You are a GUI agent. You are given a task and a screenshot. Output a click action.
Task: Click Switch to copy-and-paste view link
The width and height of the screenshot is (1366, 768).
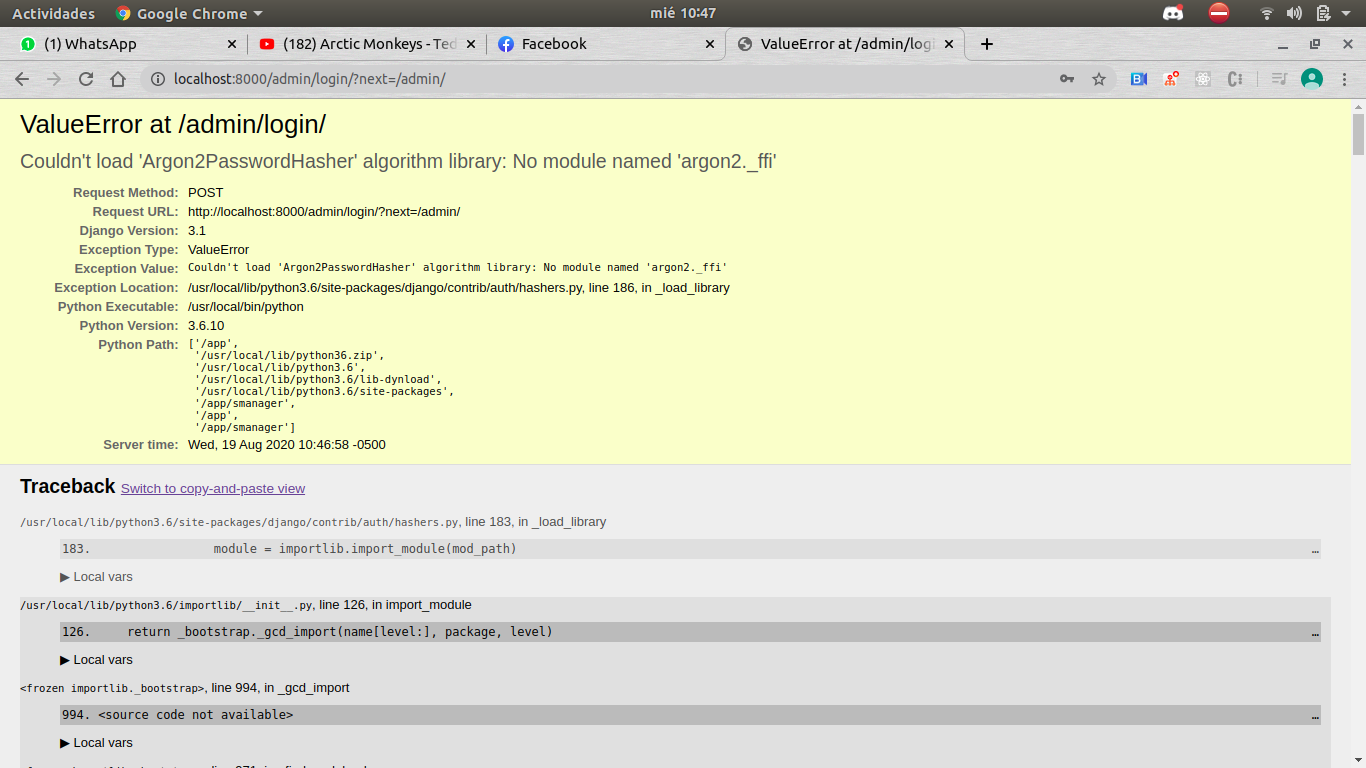pyautogui.click(x=212, y=489)
